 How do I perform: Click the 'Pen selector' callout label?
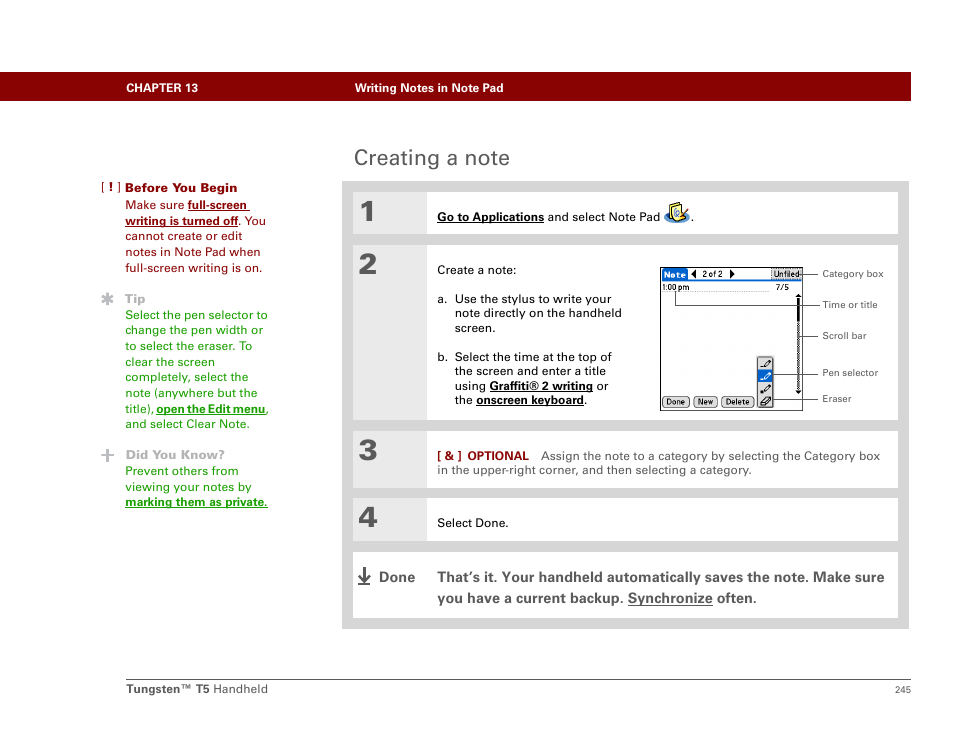850,373
